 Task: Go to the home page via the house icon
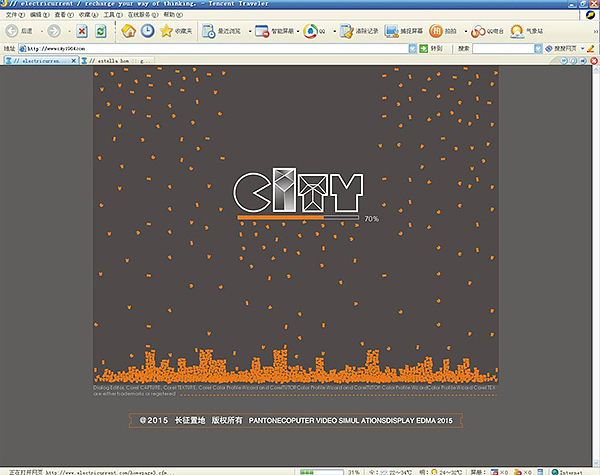[x=129, y=31]
